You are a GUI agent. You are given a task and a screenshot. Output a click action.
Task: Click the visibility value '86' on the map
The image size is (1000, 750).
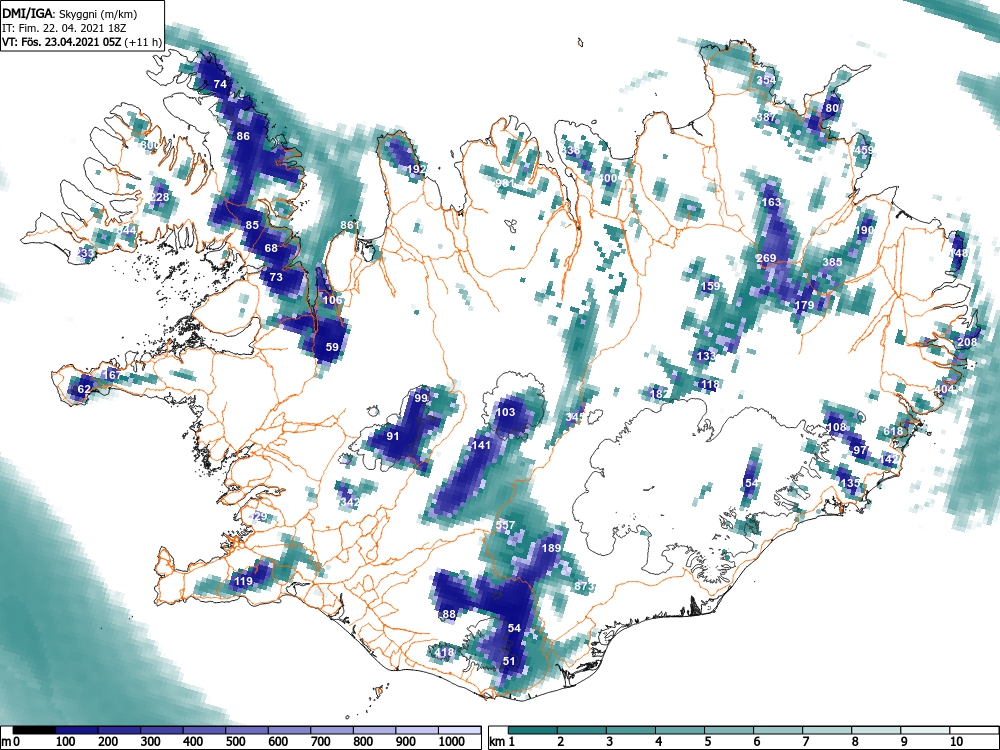tap(243, 136)
